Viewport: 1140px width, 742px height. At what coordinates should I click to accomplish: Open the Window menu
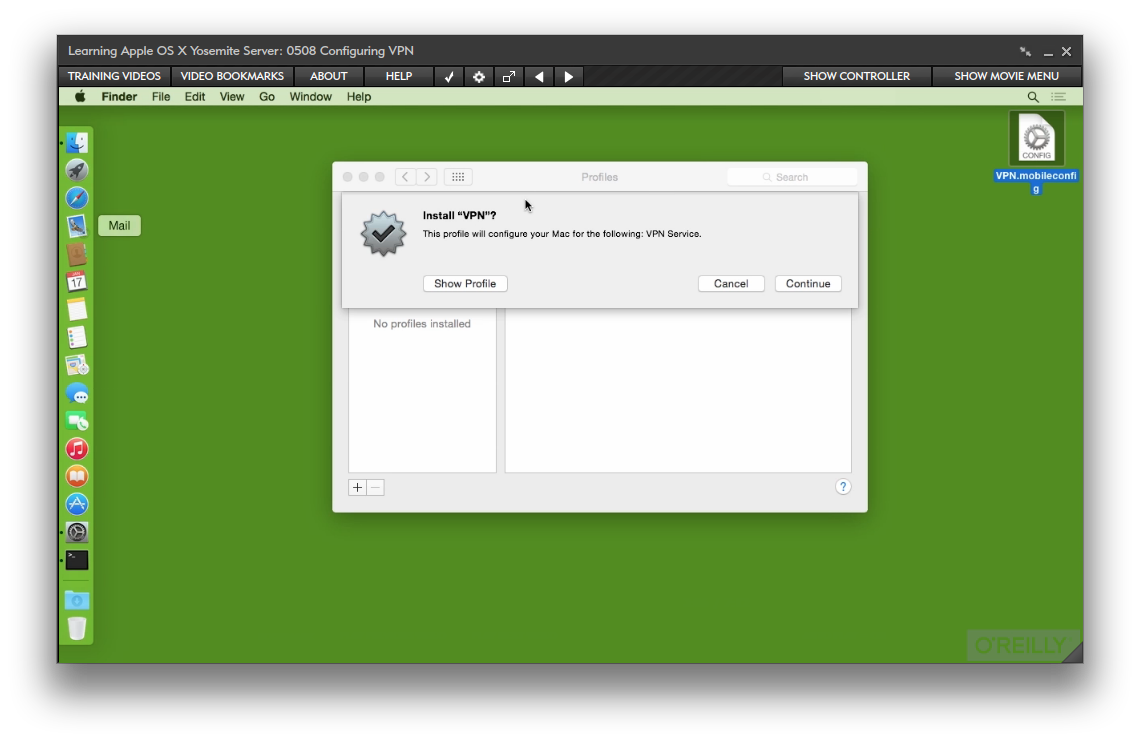[x=310, y=97]
